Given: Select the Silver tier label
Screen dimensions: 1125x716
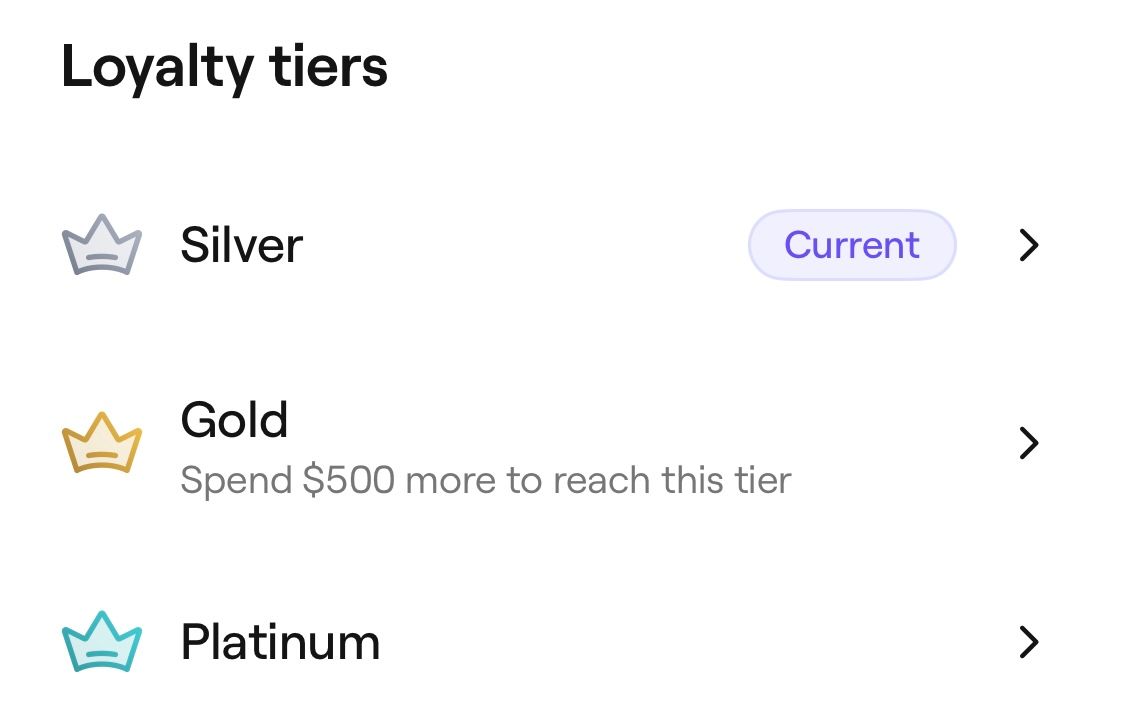Looking at the screenshot, I should click(241, 245).
